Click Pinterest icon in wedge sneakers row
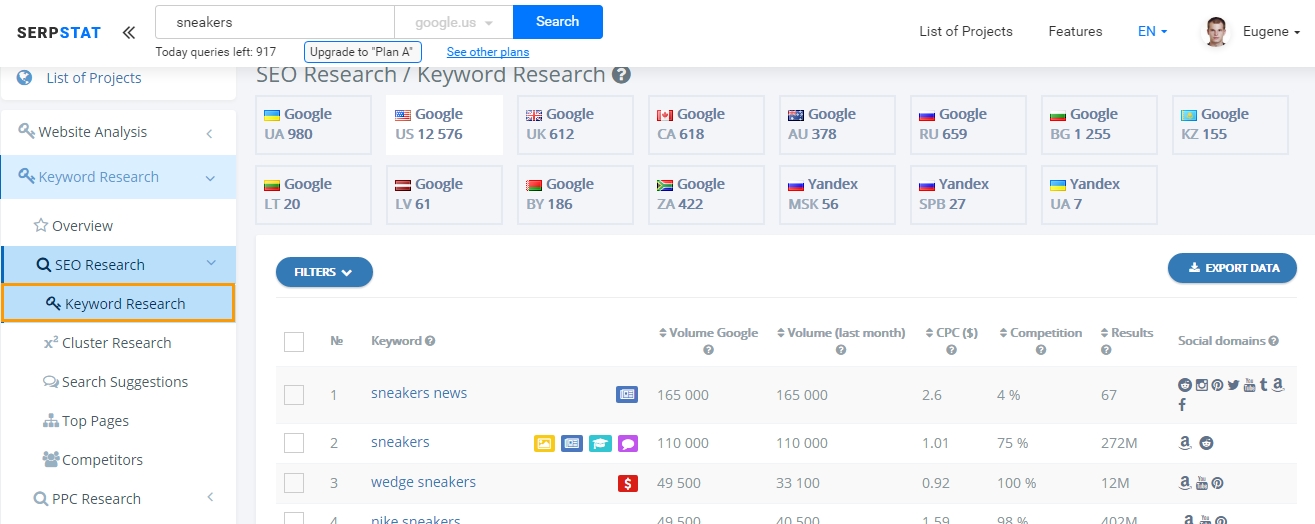The image size is (1315, 524). point(1217,484)
